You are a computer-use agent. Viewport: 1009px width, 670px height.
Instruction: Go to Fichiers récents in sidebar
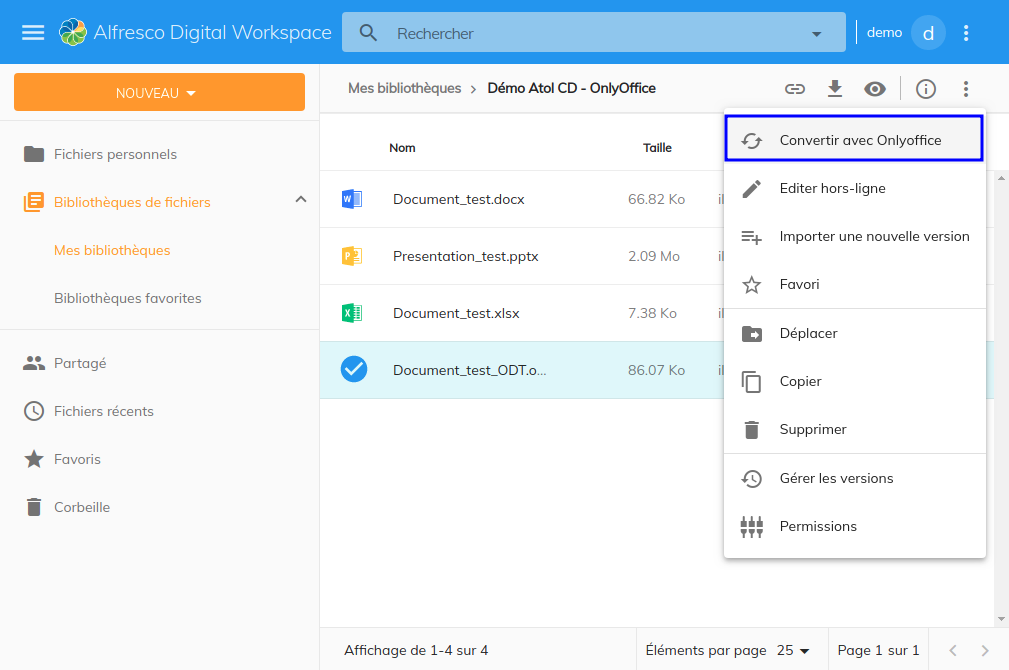(x=103, y=411)
